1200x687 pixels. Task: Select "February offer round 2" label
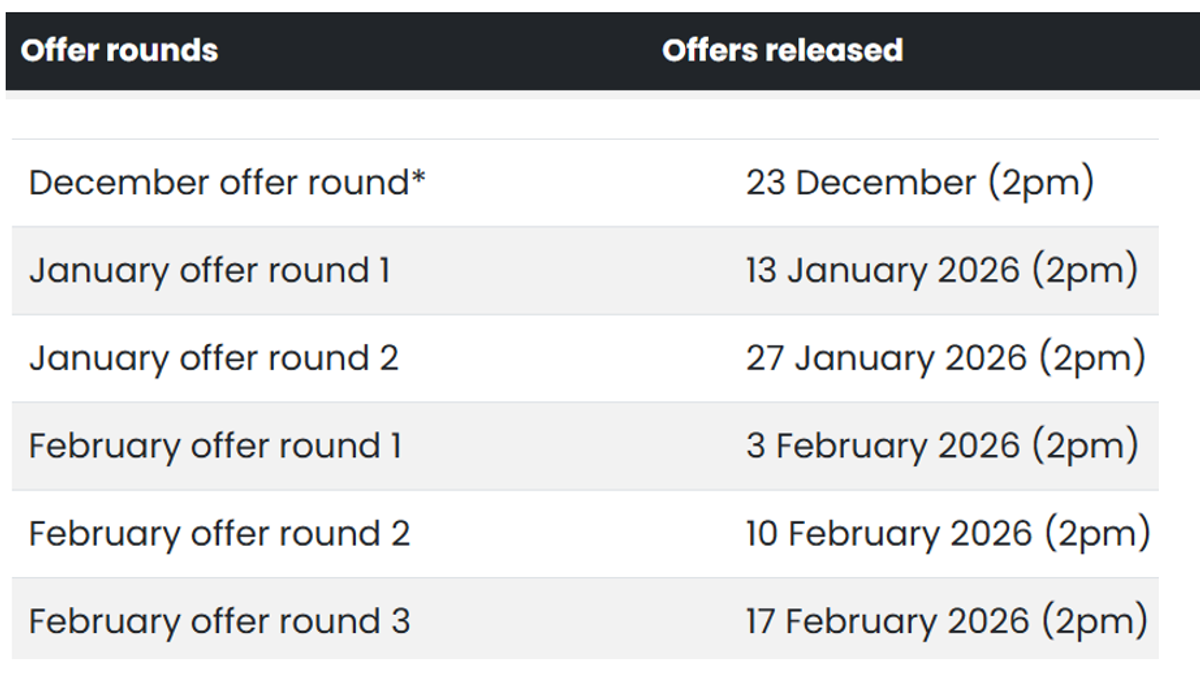[x=219, y=534]
